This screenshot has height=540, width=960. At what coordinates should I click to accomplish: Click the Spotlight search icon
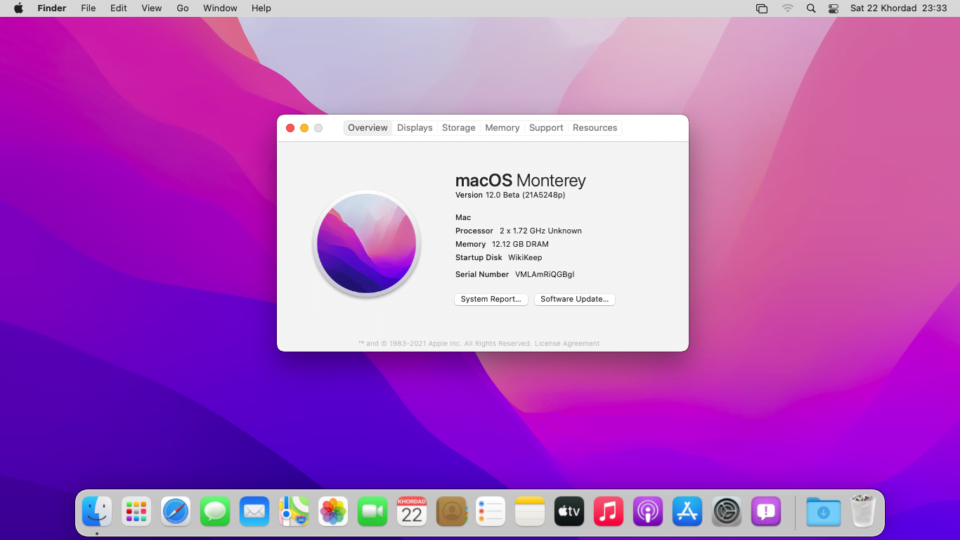(x=810, y=8)
